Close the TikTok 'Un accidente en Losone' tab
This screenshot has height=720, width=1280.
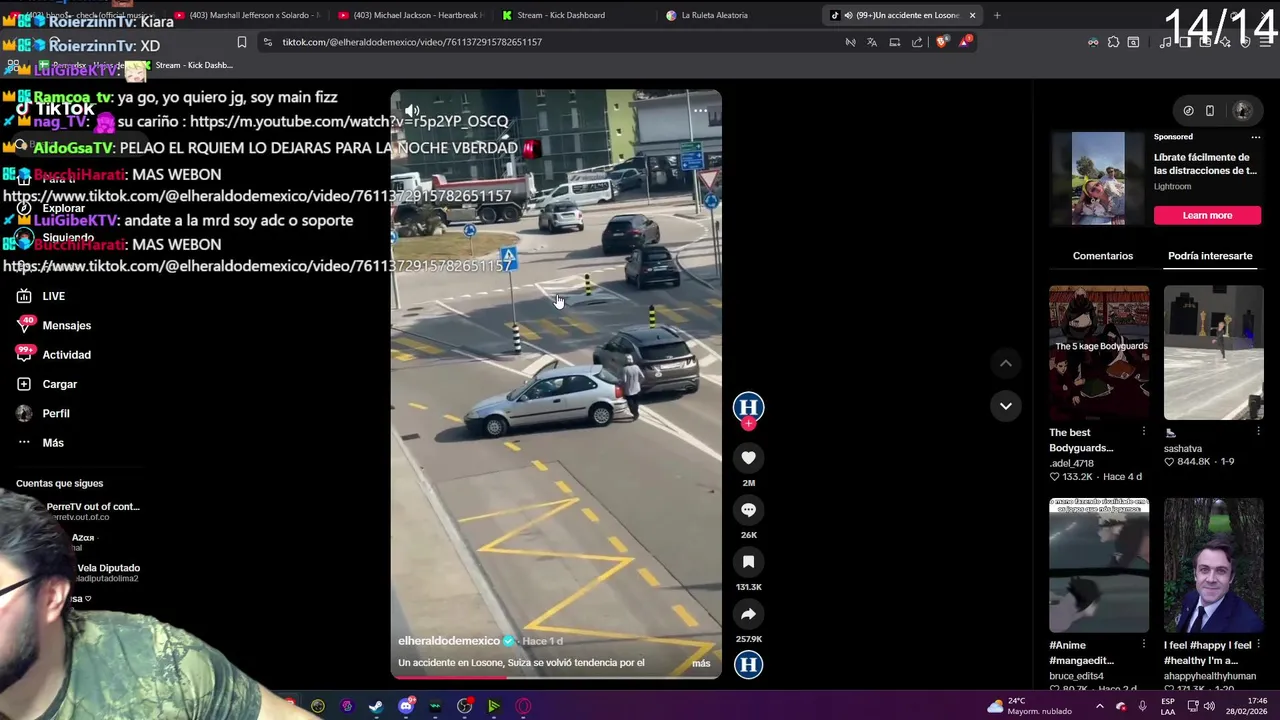pos(972,15)
